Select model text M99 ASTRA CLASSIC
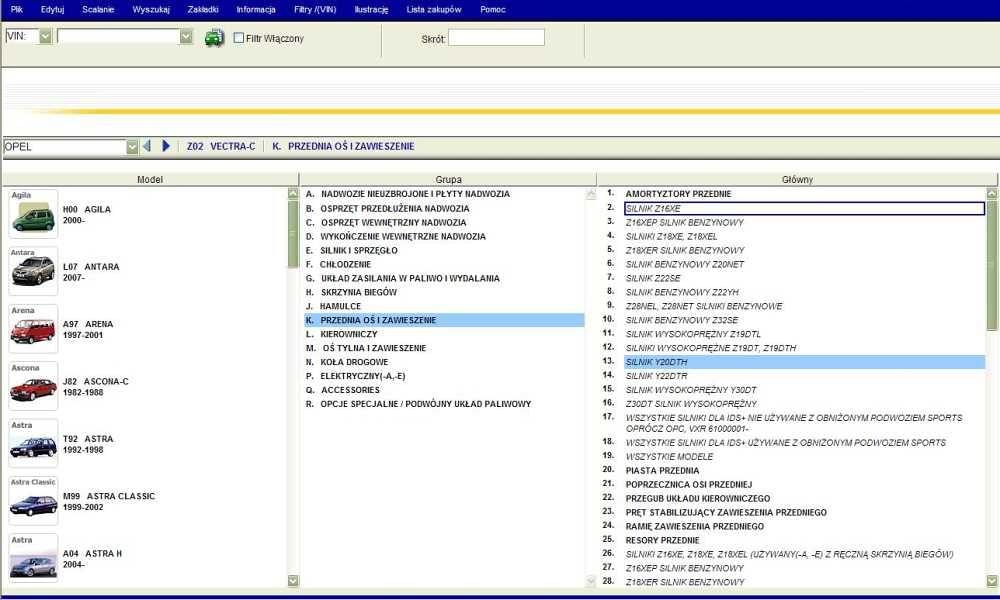Screen dimensions: 1000x600 pyautogui.click(x=109, y=496)
